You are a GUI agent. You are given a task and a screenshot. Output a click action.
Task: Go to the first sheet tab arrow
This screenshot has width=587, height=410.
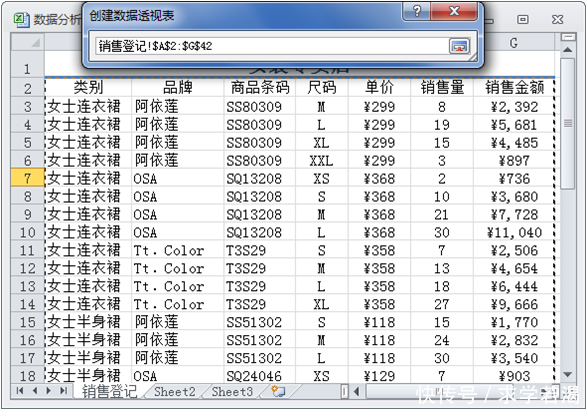pyautogui.click(x=20, y=391)
